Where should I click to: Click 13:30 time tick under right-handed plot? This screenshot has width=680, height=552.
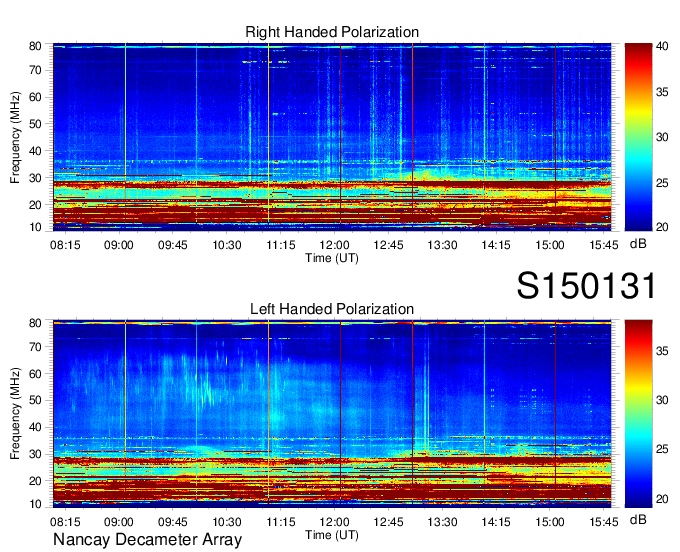click(442, 245)
